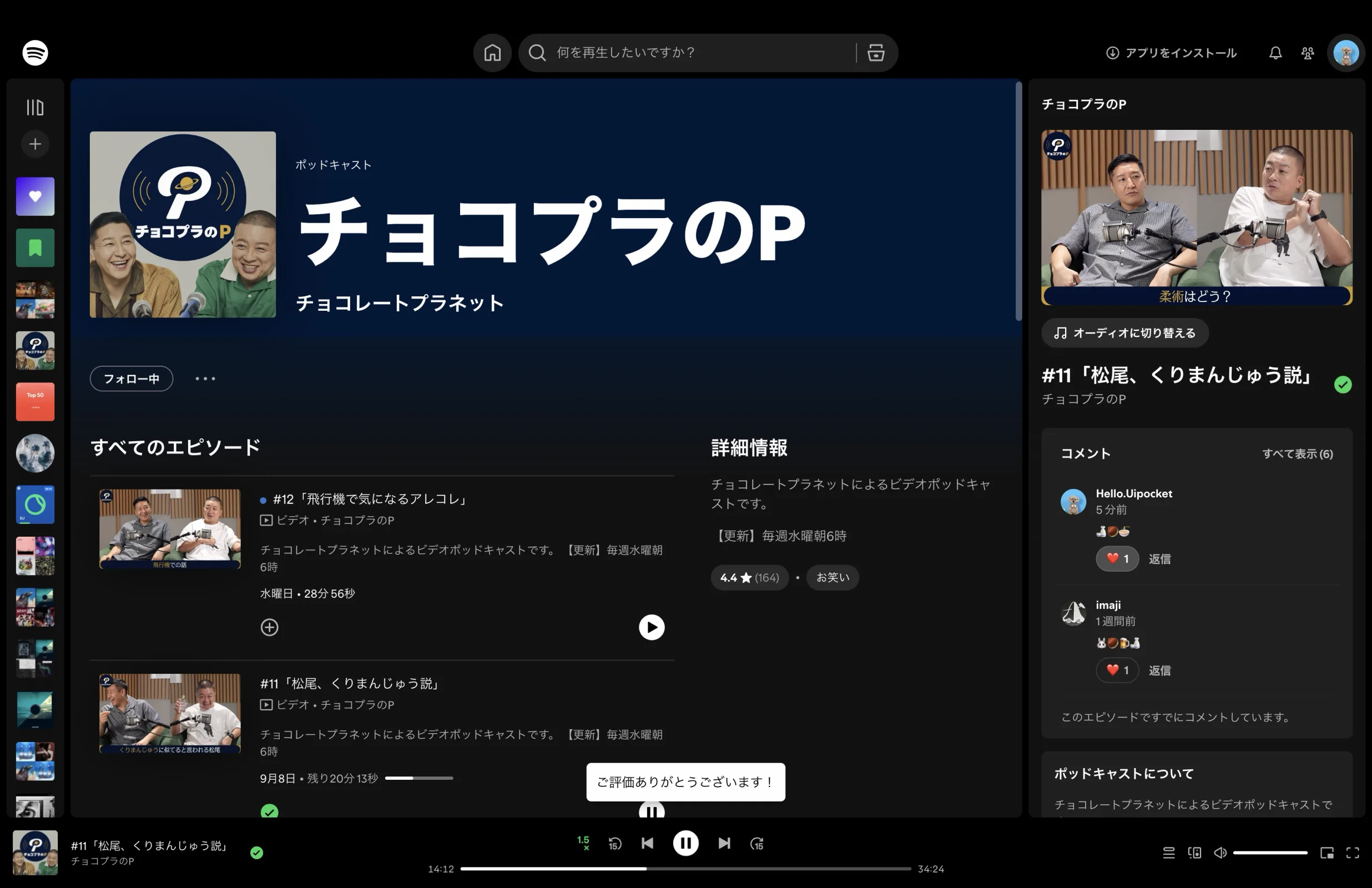Toggle the フォロー中 follow button
This screenshot has width=1372, height=888.
pyautogui.click(x=132, y=379)
